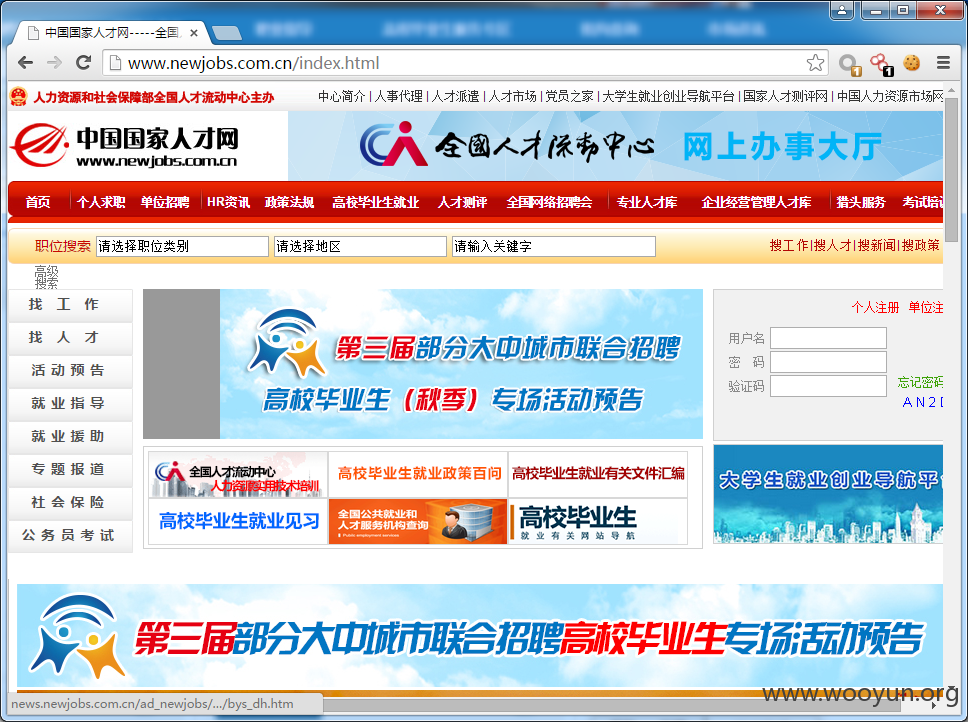
Task: Click the address bar URL
Action: [x=253, y=63]
